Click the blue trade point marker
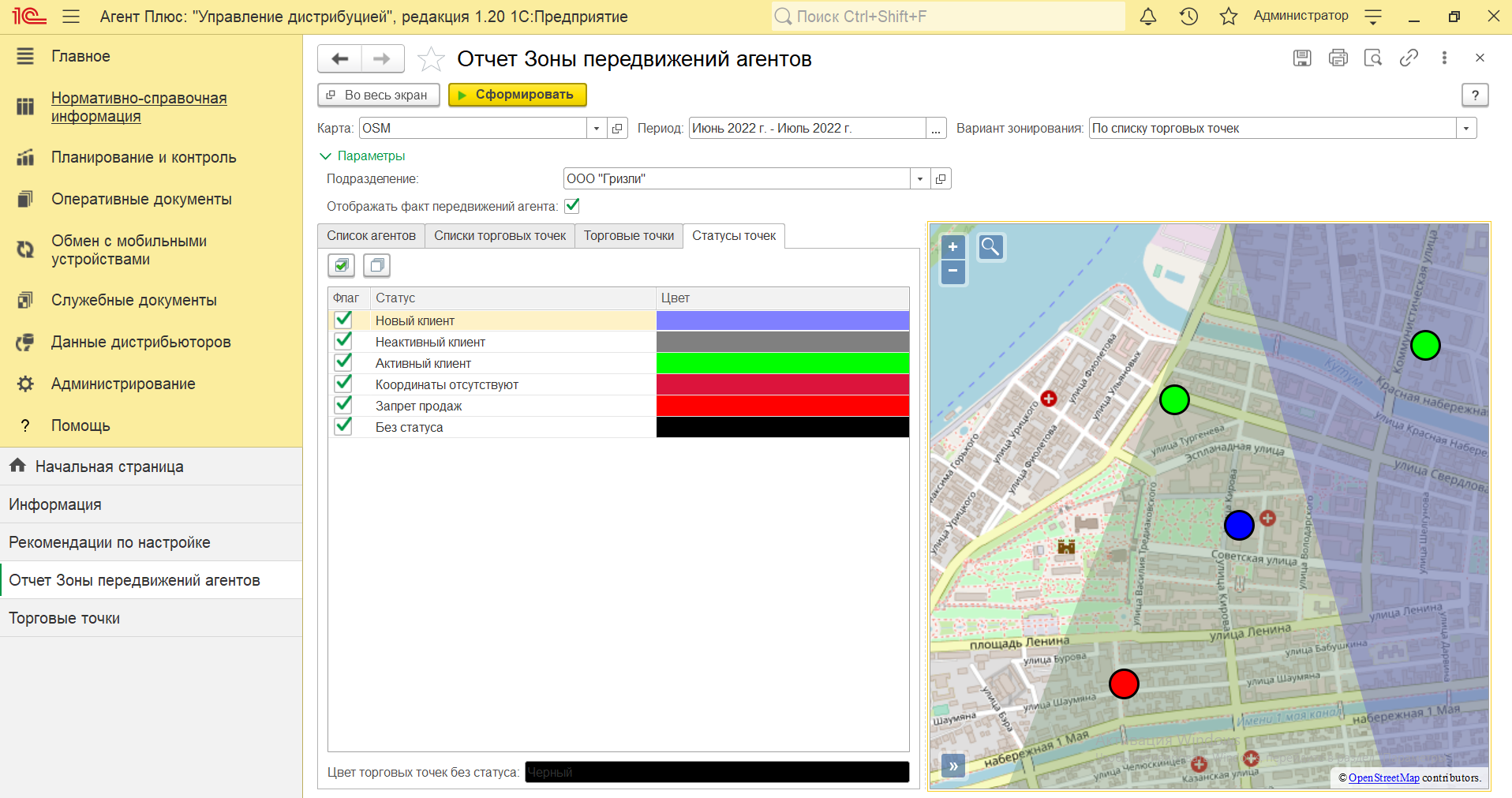Image resolution: width=1512 pixels, height=798 pixels. pyautogui.click(x=1239, y=525)
